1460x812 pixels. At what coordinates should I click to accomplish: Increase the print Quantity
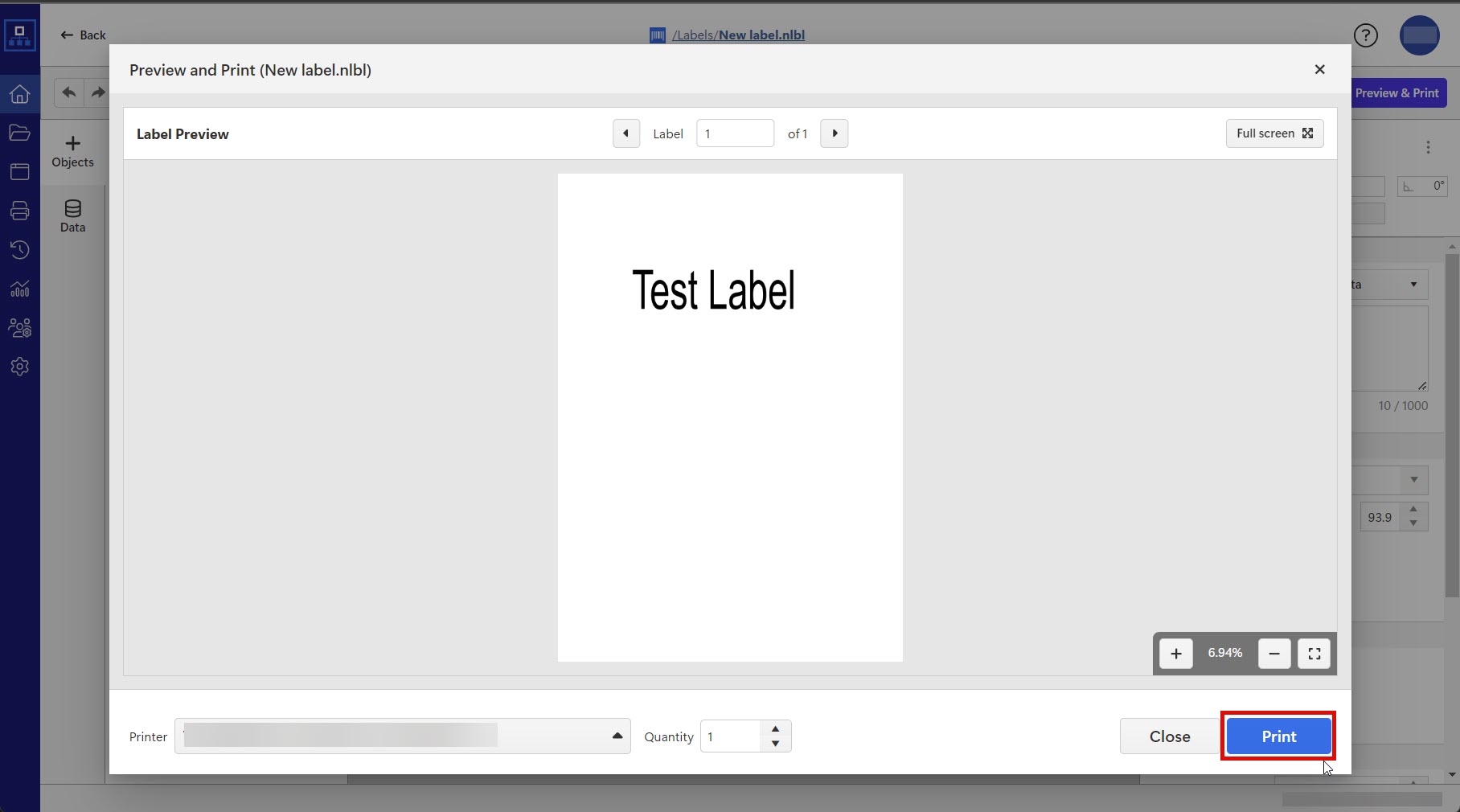[x=775, y=729]
